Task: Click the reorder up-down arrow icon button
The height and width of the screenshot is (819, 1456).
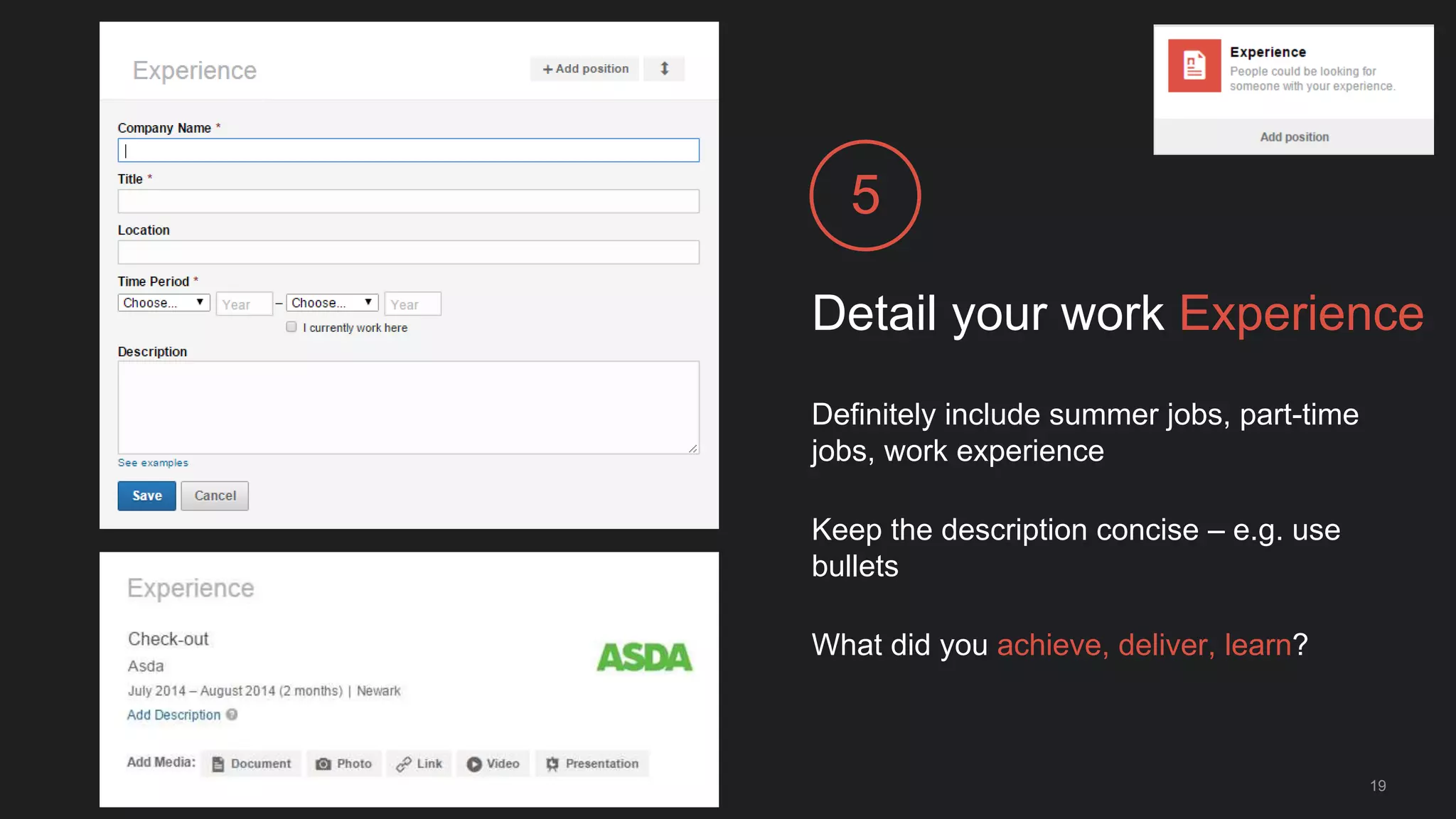Action: (x=664, y=69)
